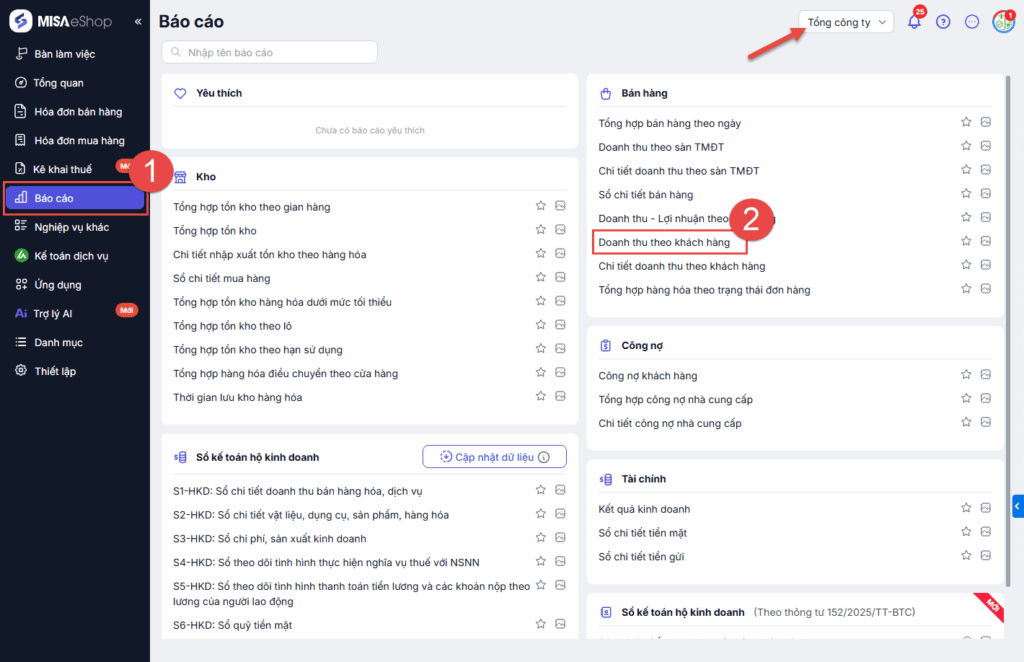Star the S1-HKD report
The height and width of the screenshot is (662, 1024).
point(541,490)
